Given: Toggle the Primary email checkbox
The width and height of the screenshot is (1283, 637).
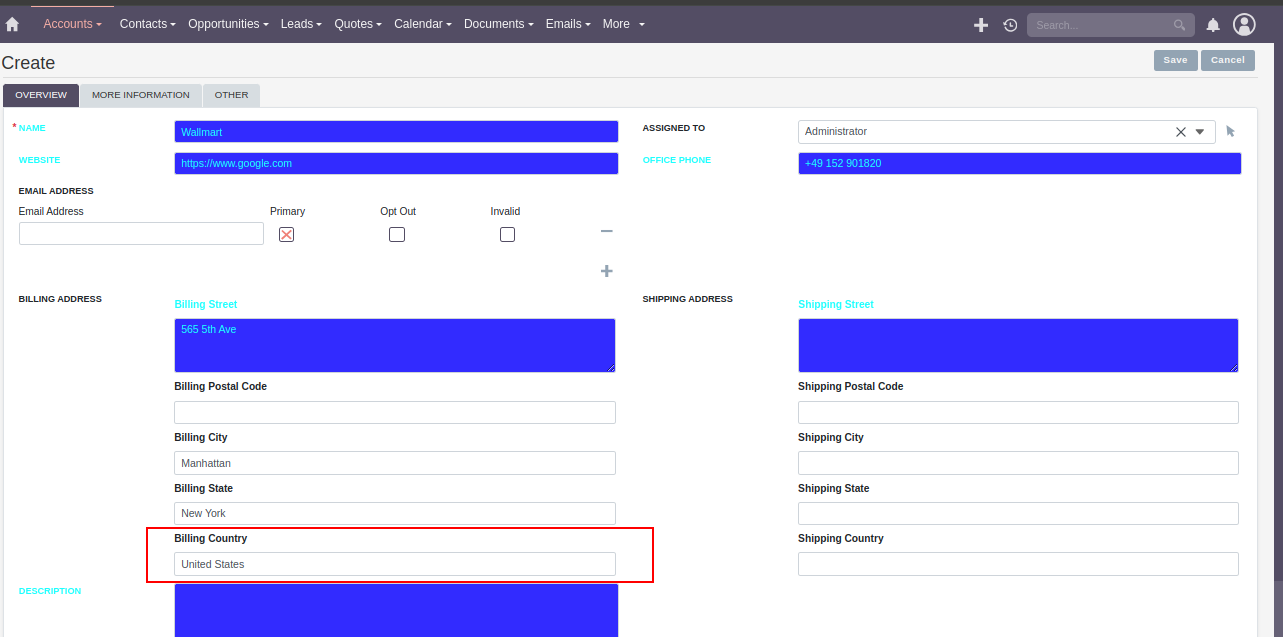Looking at the screenshot, I should pos(287,234).
